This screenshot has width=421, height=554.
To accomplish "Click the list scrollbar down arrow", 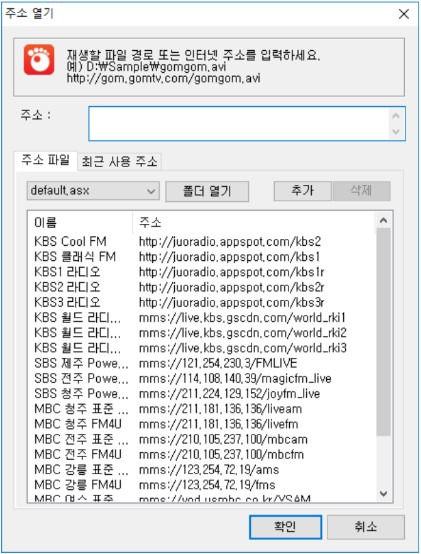I will 384,494.
